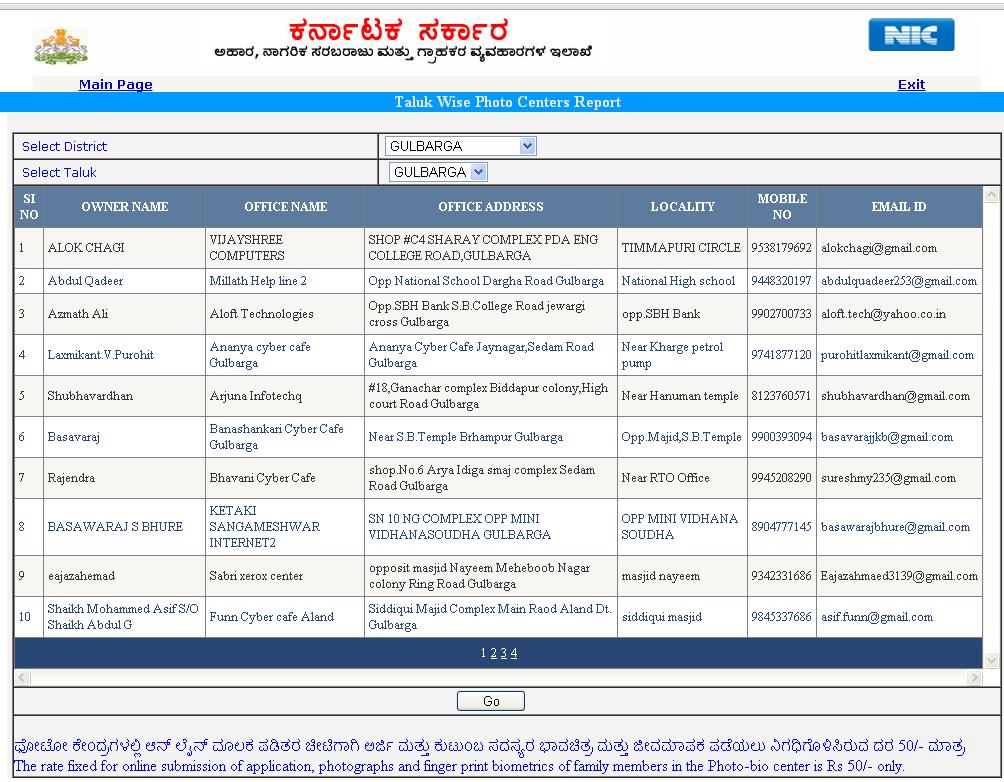1004x782 pixels.
Task: Click the EMAIL ID column header
Action: click(899, 207)
